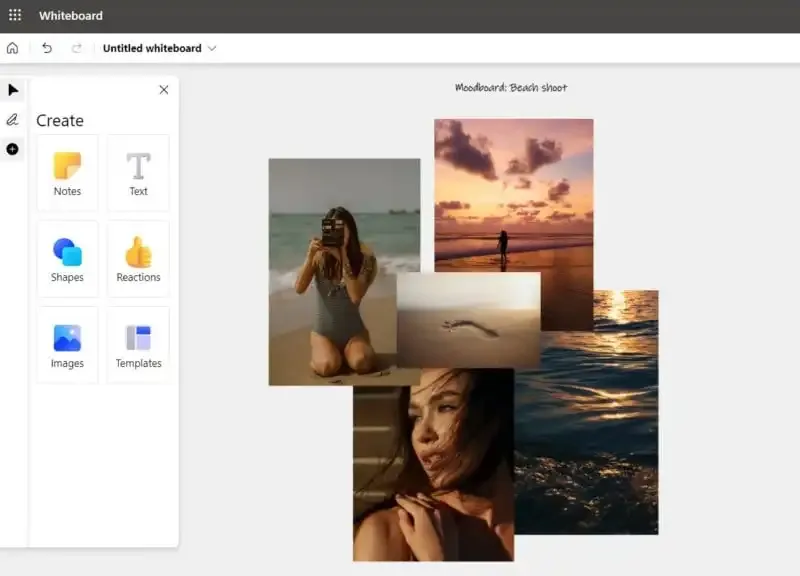This screenshot has width=800, height=576.
Task: Open the plus create menu in sidebar
Action: (13, 148)
